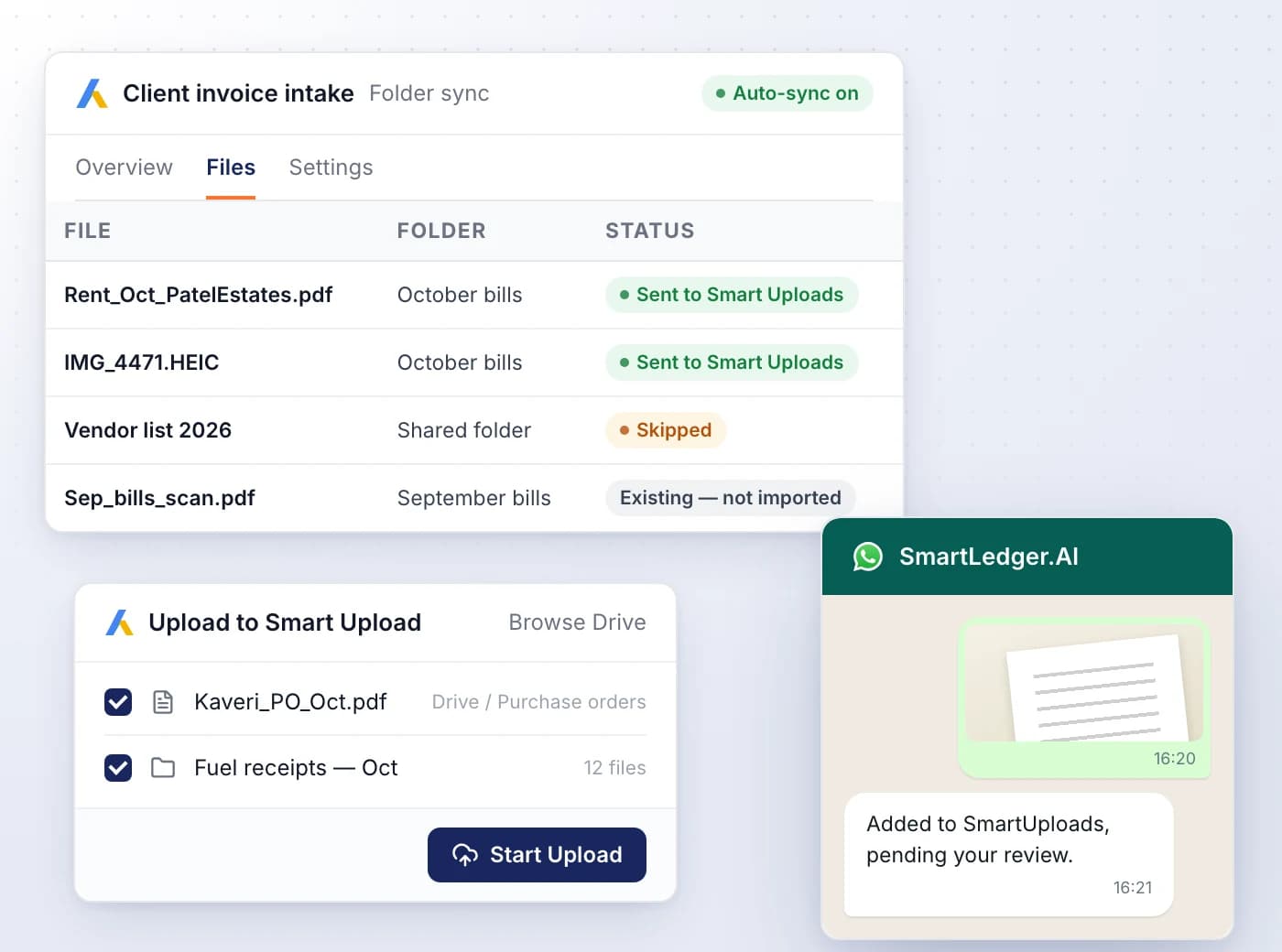
Task: Select file Rent_Oct_PatelEstates.pdf
Action: tap(198, 295)
